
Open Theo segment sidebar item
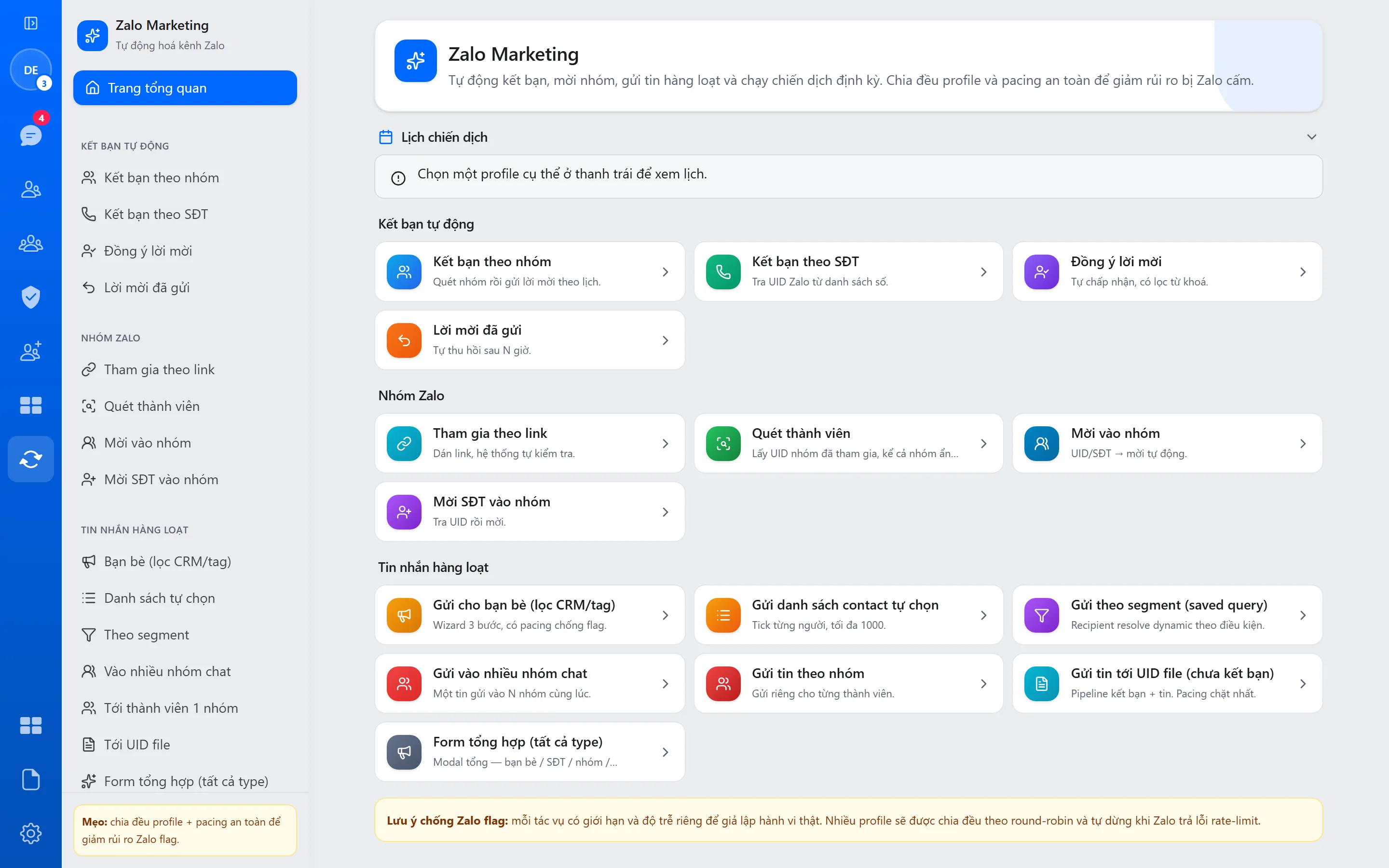tap(185, 634)
